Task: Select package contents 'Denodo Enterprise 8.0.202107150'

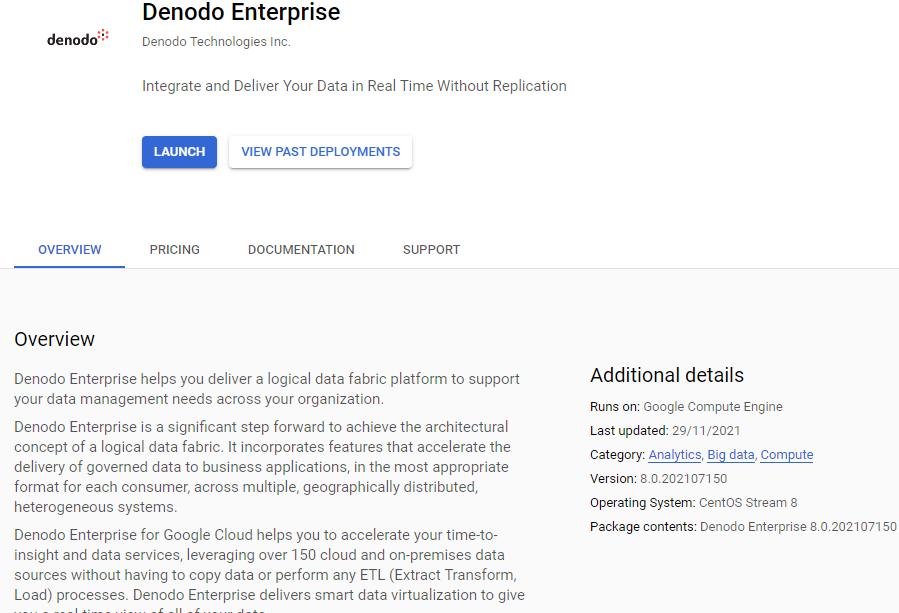Action: [x=798, y=527]
